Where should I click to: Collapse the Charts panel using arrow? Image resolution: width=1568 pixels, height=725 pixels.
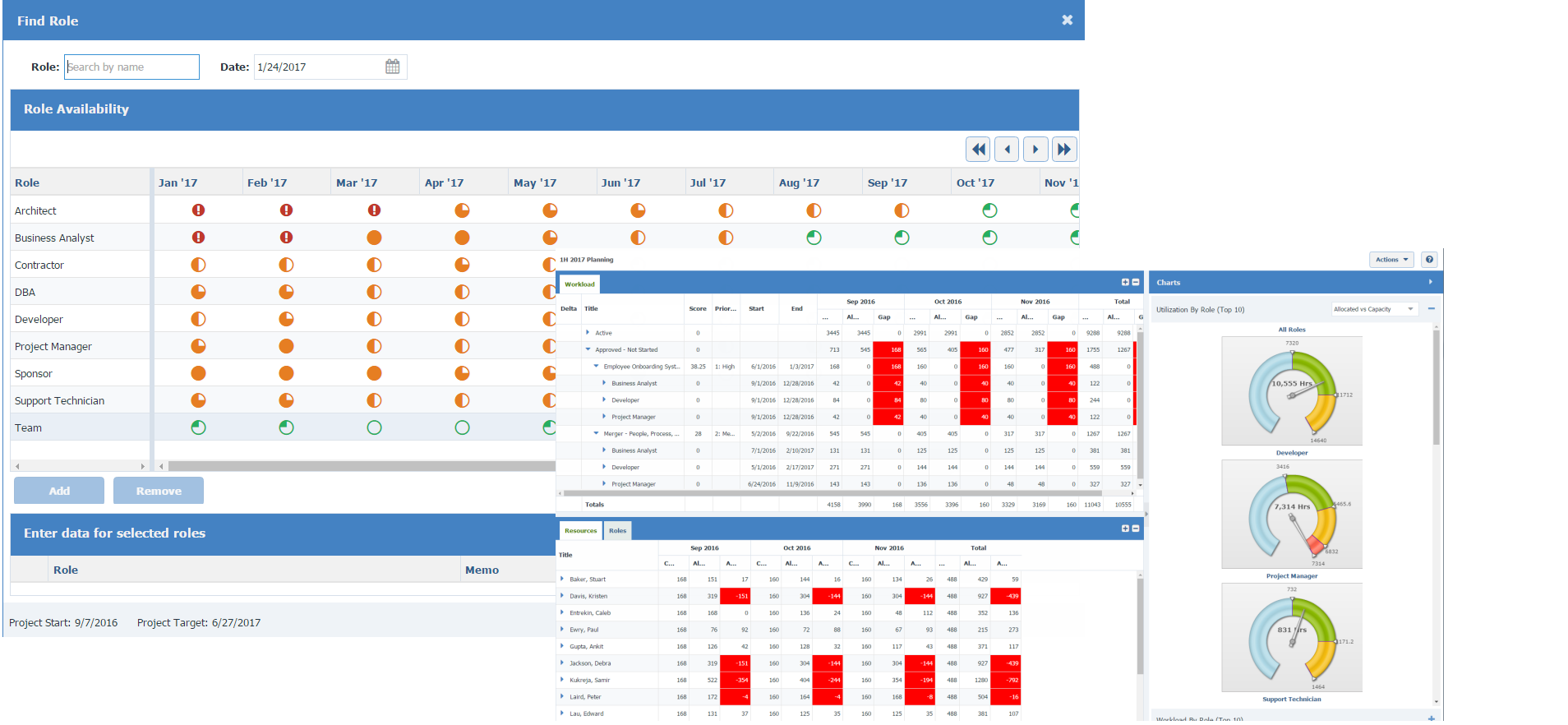(x=1431, y=282)
